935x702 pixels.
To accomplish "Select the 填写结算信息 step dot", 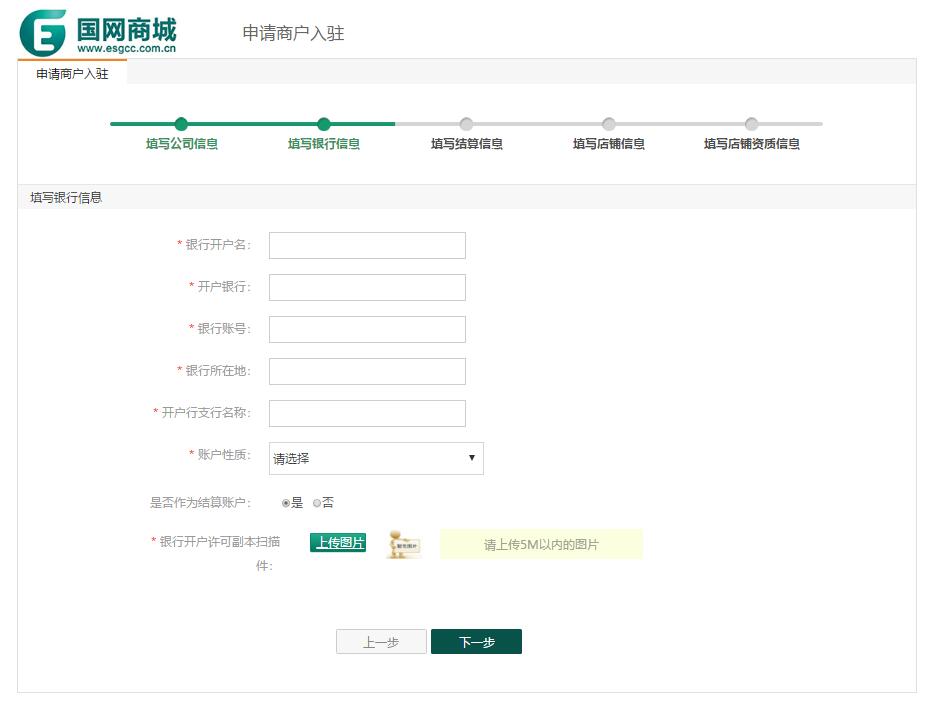I will [x=466, y=124].
